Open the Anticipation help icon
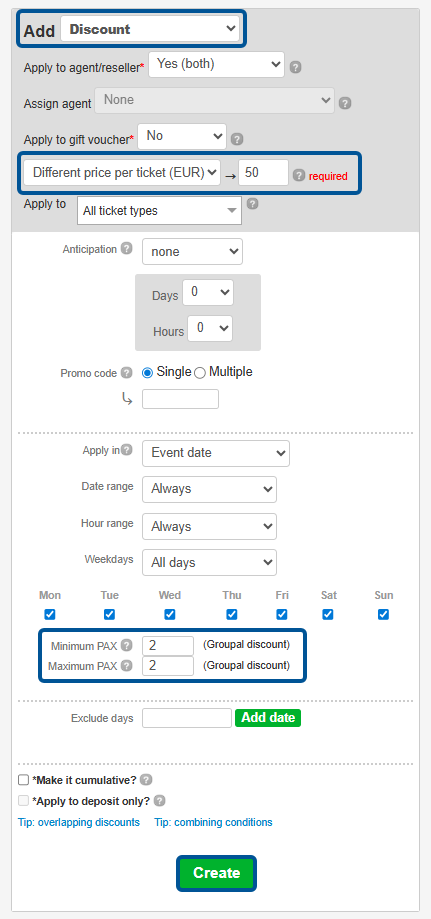 tap(127, 249)
